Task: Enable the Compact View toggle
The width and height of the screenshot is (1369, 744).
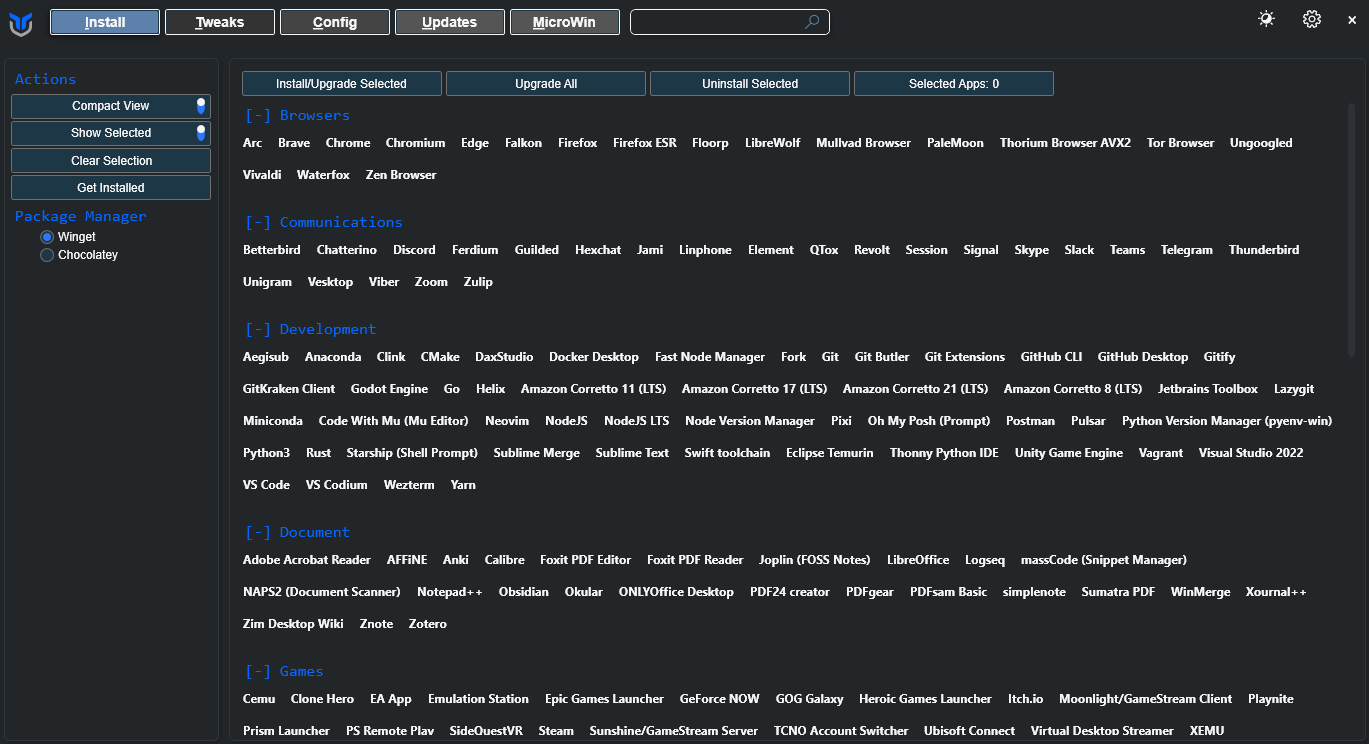Action: [x=201, y=106]
